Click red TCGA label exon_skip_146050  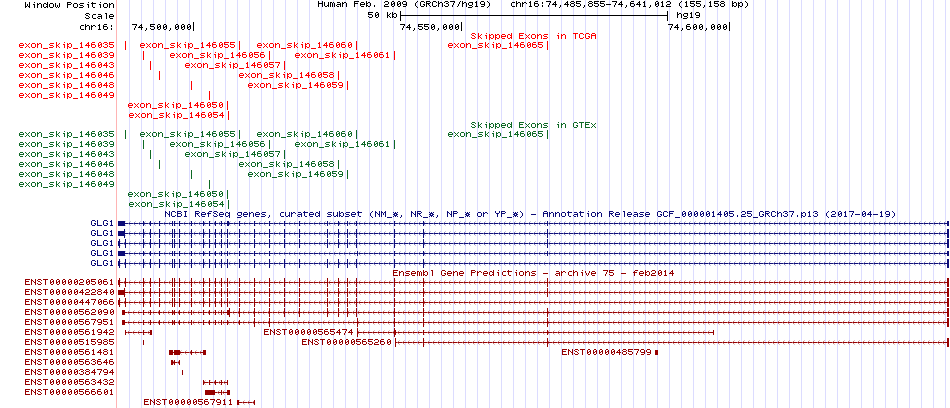tap(176, 105)
